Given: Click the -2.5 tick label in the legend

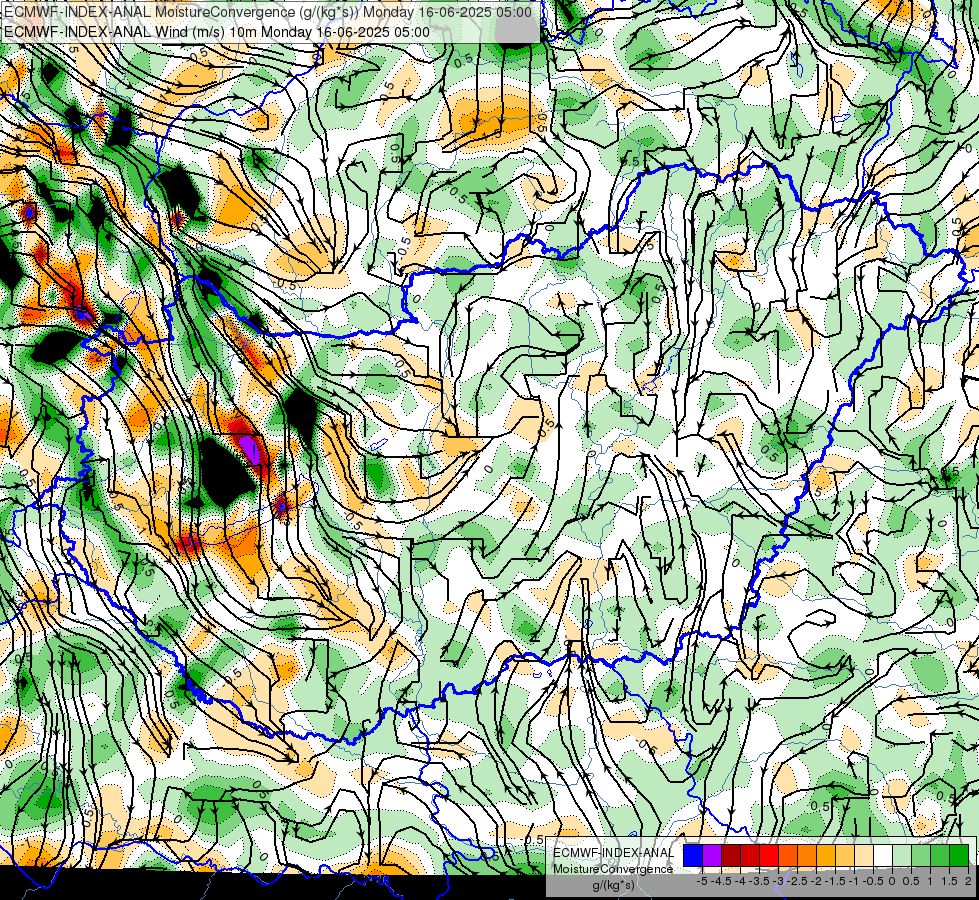Looking at the screenshot, I should click(795, 881).
